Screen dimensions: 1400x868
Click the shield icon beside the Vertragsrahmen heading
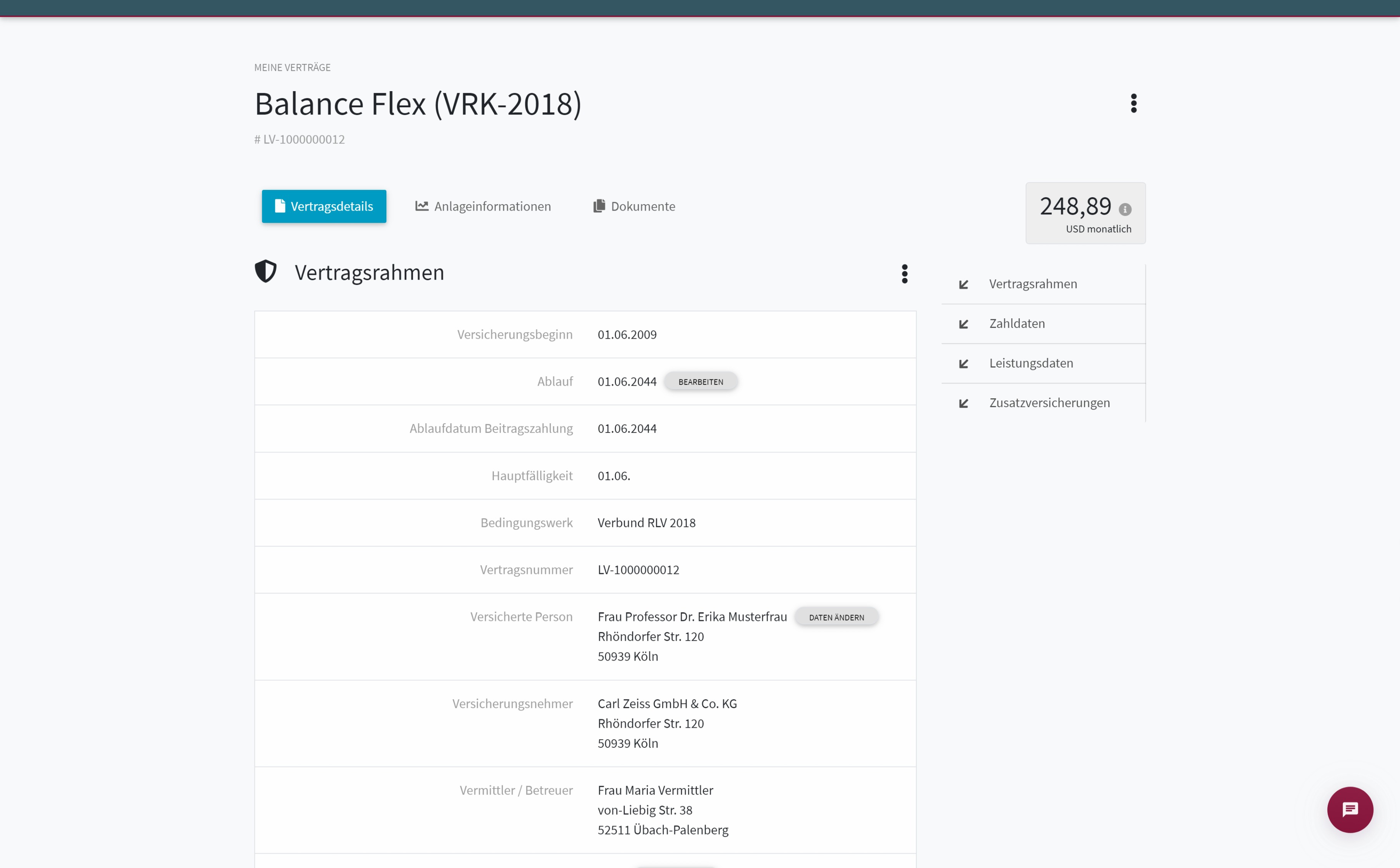(266, 271)
